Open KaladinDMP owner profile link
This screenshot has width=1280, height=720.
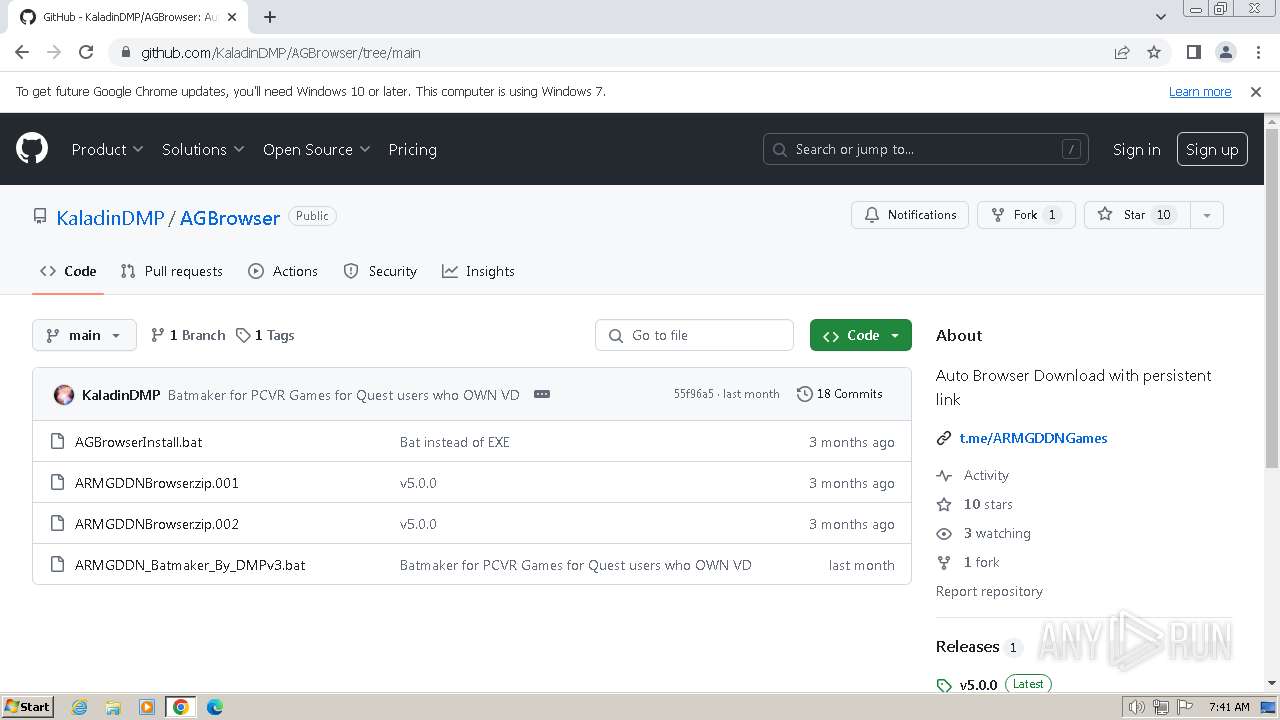[110, 218]
